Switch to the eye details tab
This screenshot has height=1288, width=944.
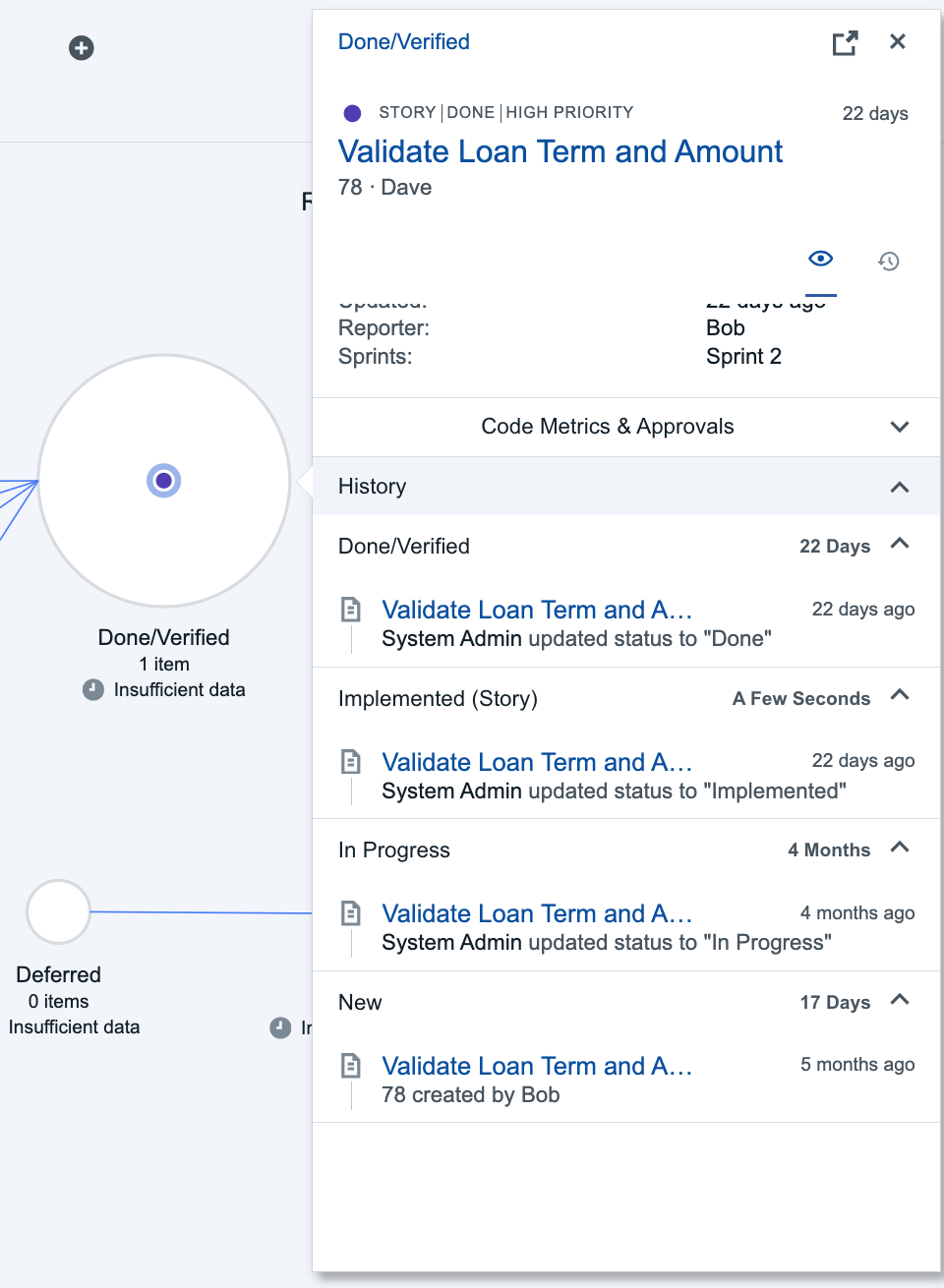821,259
